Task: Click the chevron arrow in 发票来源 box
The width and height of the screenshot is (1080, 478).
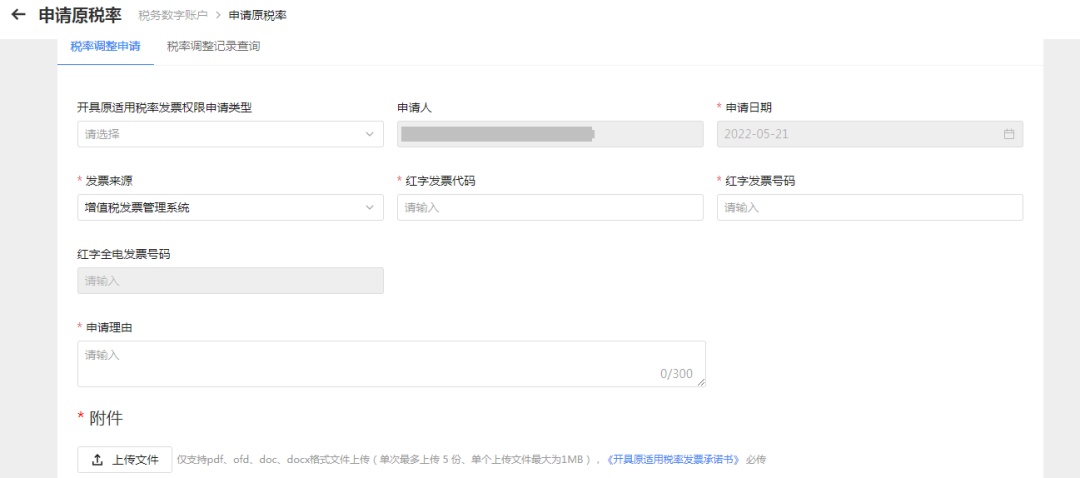Action: coord(369,207)
